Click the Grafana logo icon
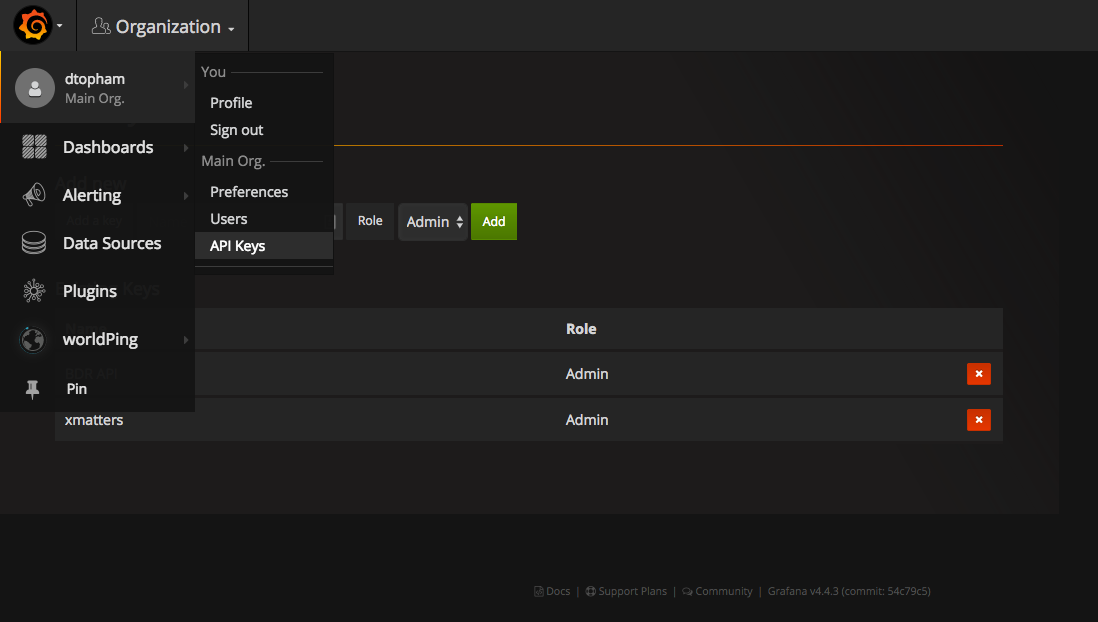The height and width of the screenshot is (622, 1098). click(x=33, y=25)
